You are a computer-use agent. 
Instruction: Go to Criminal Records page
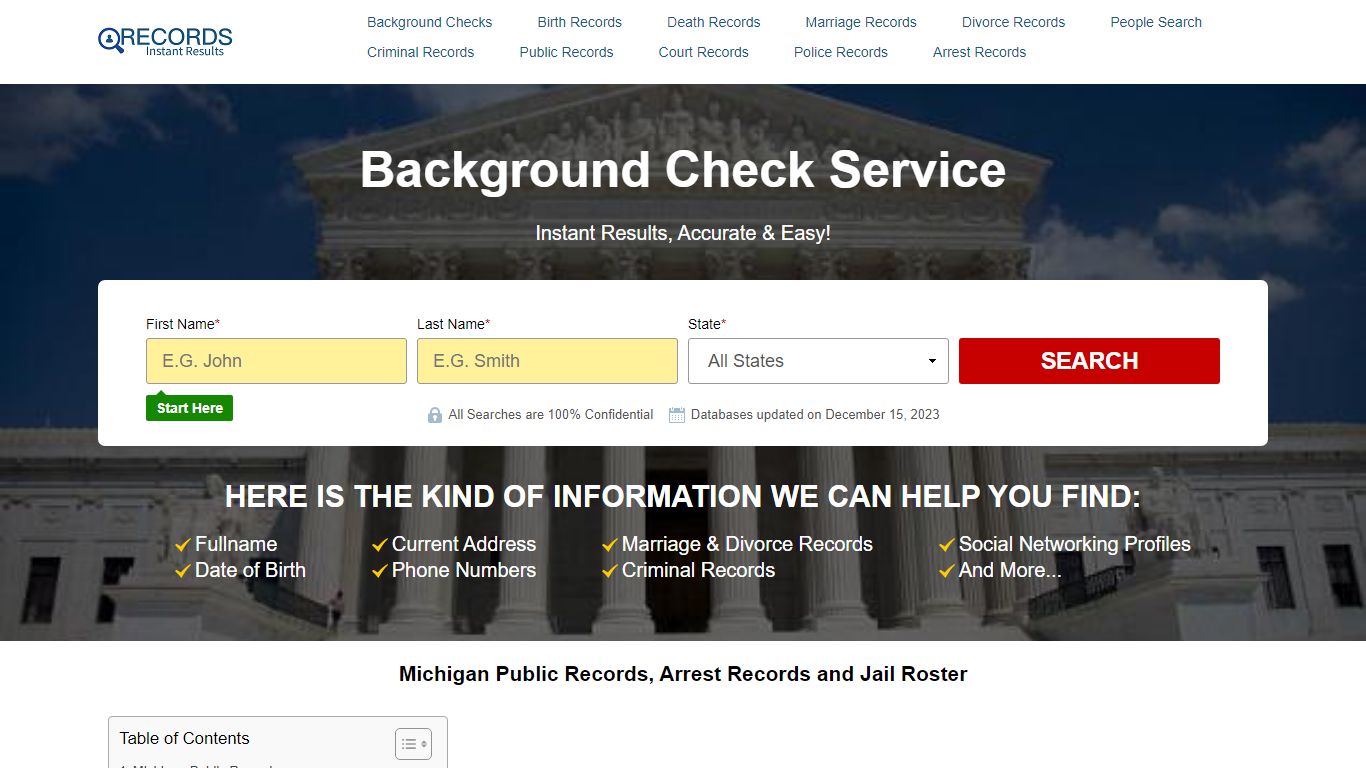420,52
